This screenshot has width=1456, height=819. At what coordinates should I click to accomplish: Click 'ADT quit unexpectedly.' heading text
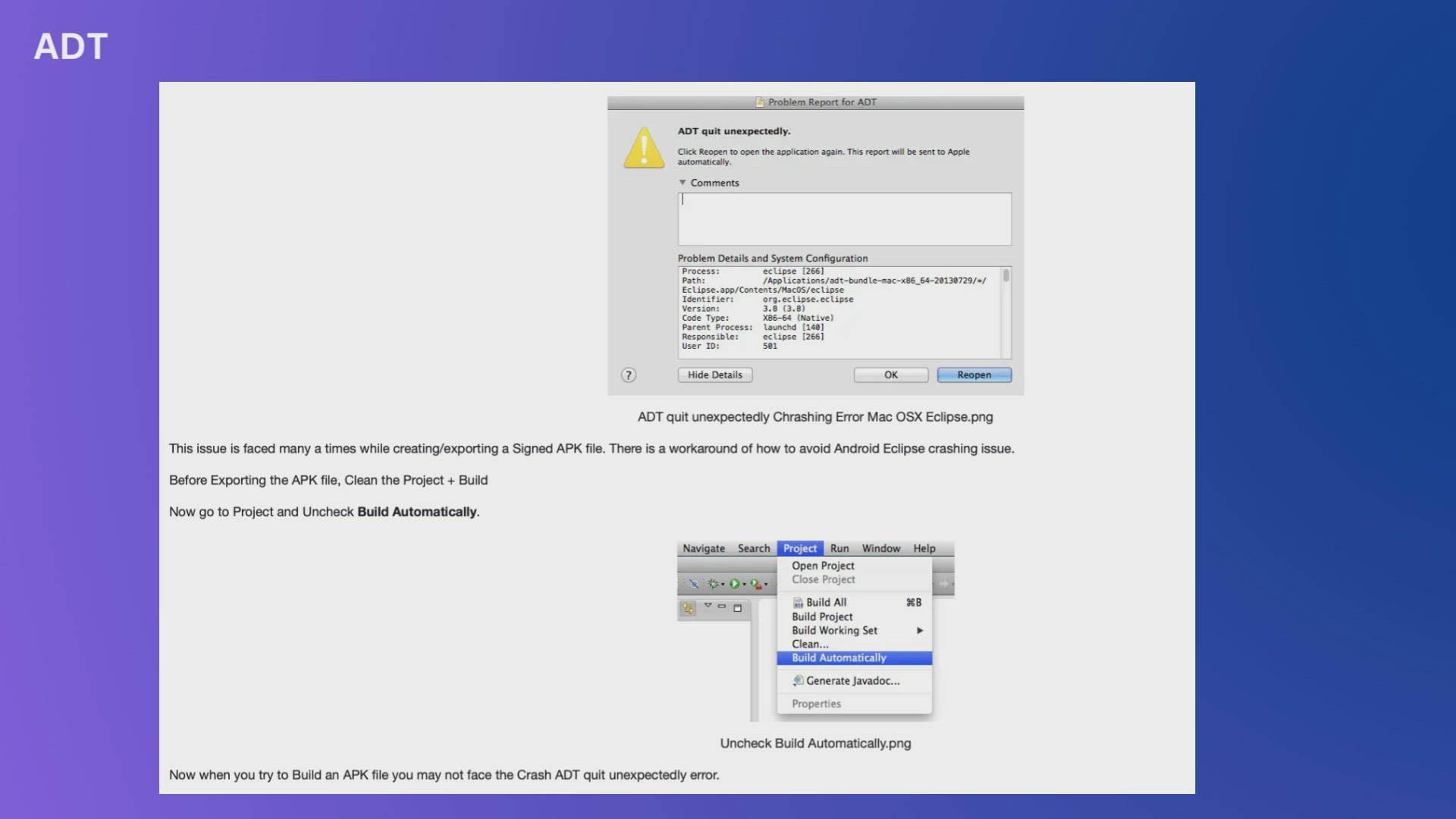(734, 131)
